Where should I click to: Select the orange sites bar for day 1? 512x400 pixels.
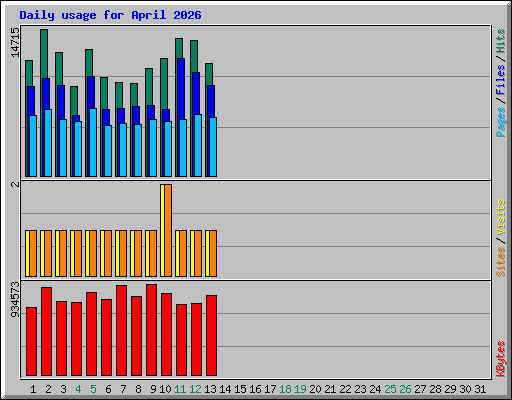click(33, 253)
